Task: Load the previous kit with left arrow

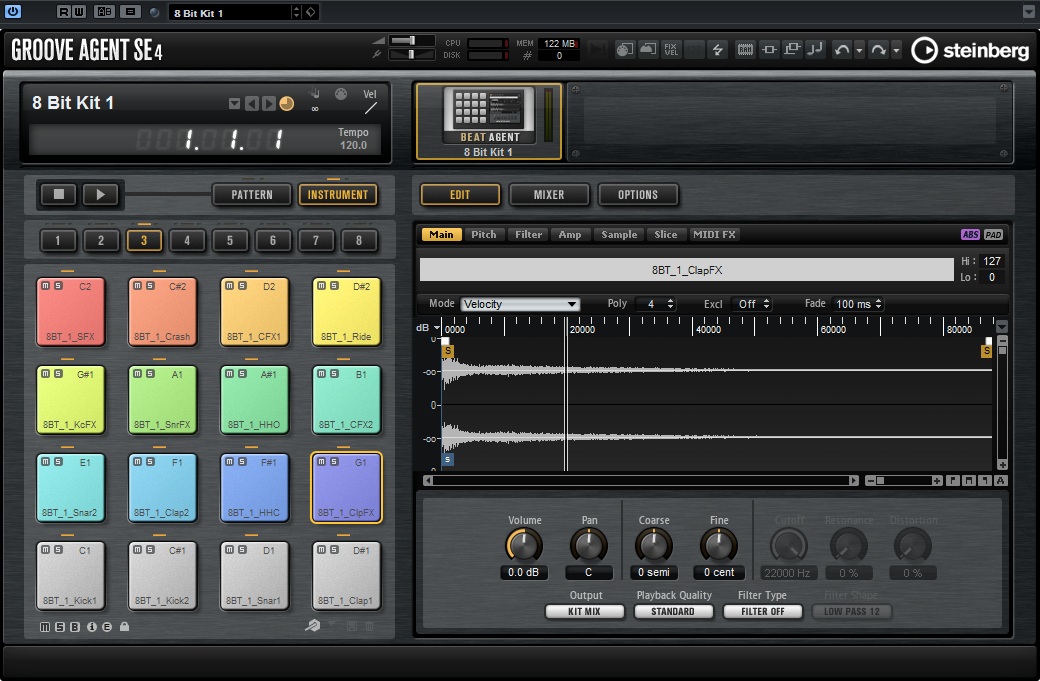Action: (251, 103)
